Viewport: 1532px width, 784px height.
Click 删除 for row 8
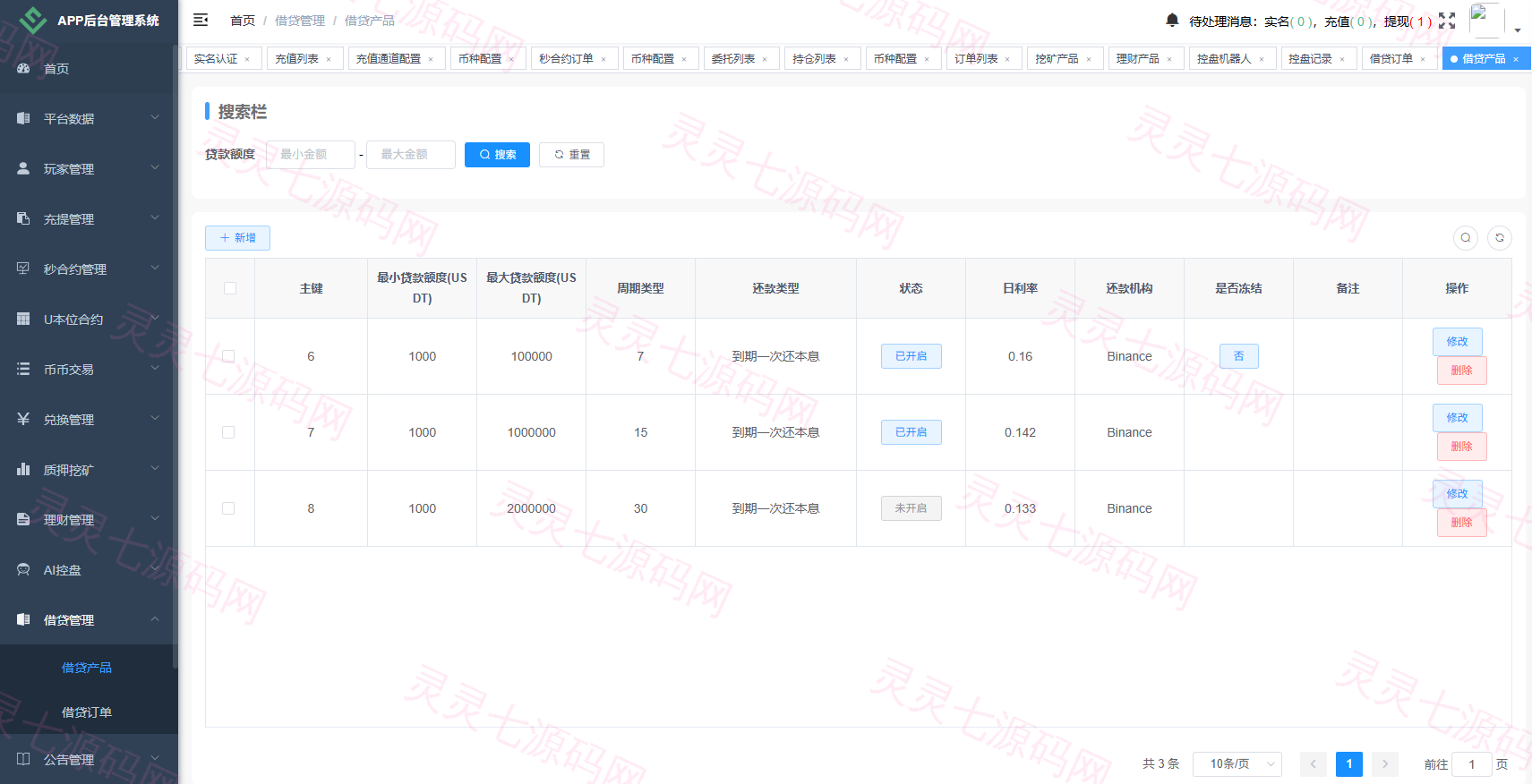[x=1462, y=523]
